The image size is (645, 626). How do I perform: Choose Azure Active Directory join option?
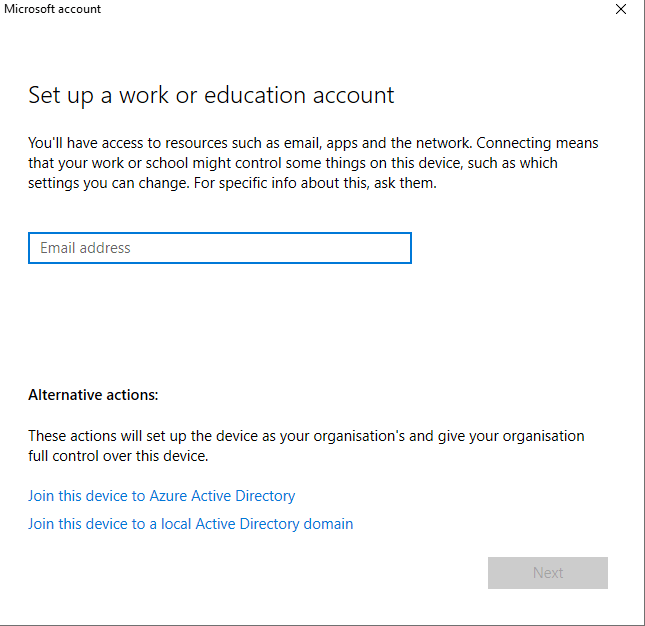(x=161, y=496)
